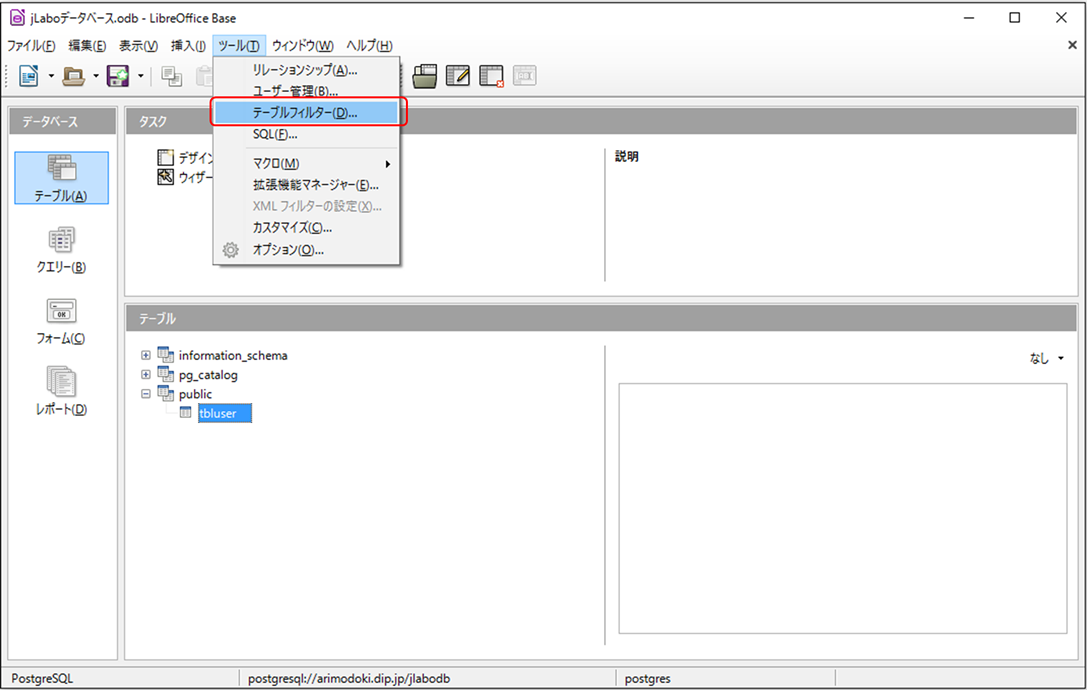This screenshot has height=690, width=1087.
Task: Minimize the LibreOffice Base window
Action: pos(969,18)
